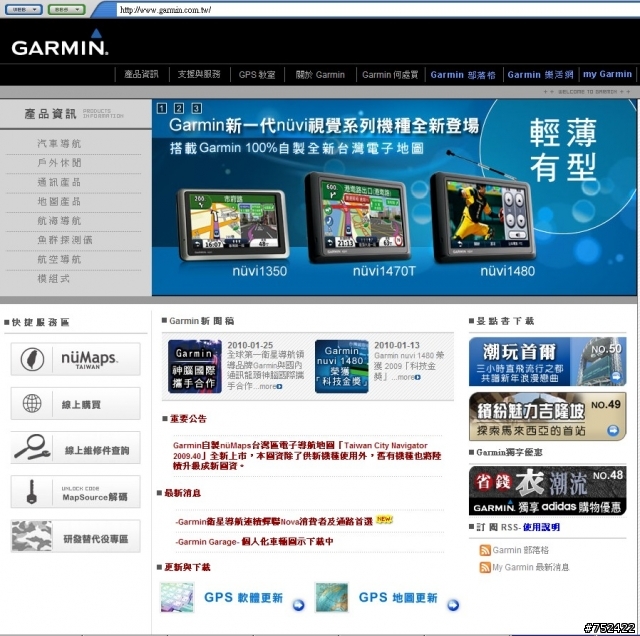Click the globe icon for 線上購買

pos(32,404)
